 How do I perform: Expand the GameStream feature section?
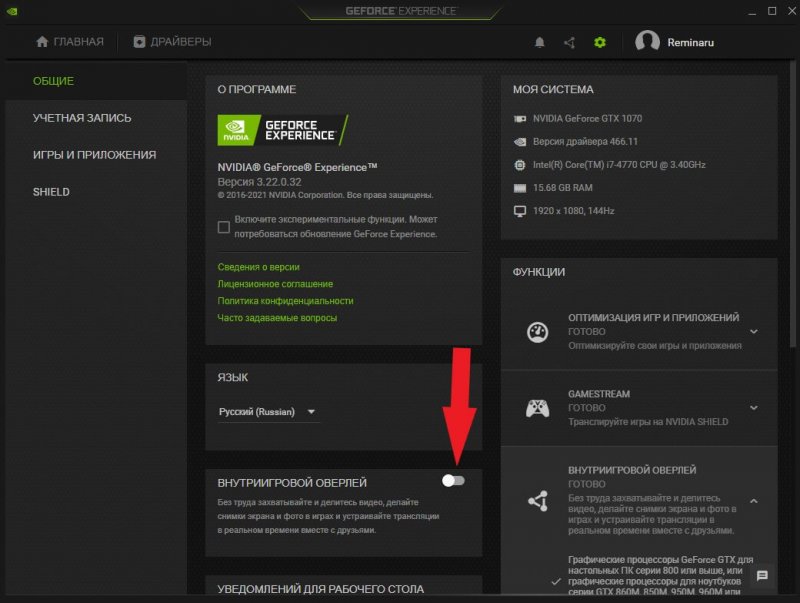[753, 408]
